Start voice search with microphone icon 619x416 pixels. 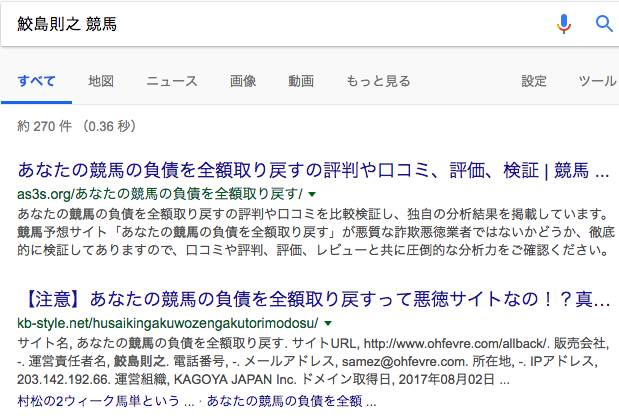(564, 24)
